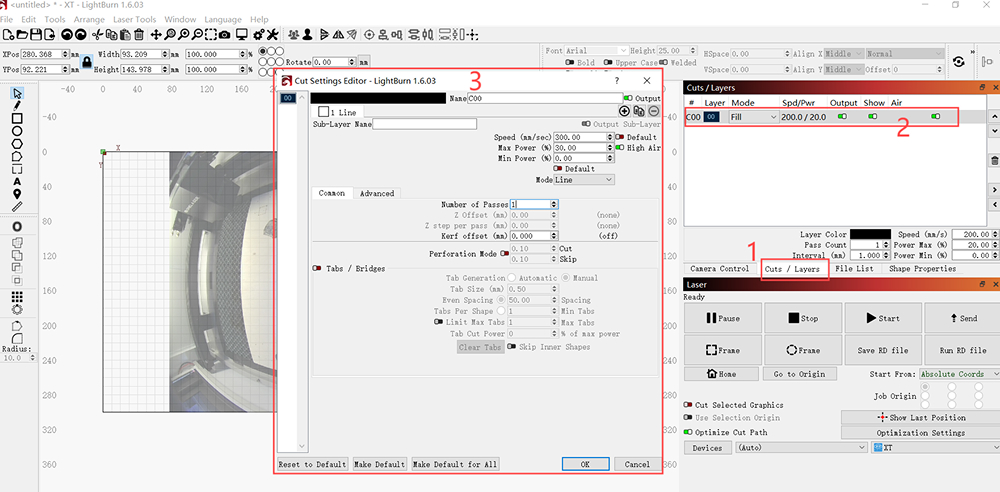
Task: Select the Rectangle tool
Action: (x=17, y=119)
